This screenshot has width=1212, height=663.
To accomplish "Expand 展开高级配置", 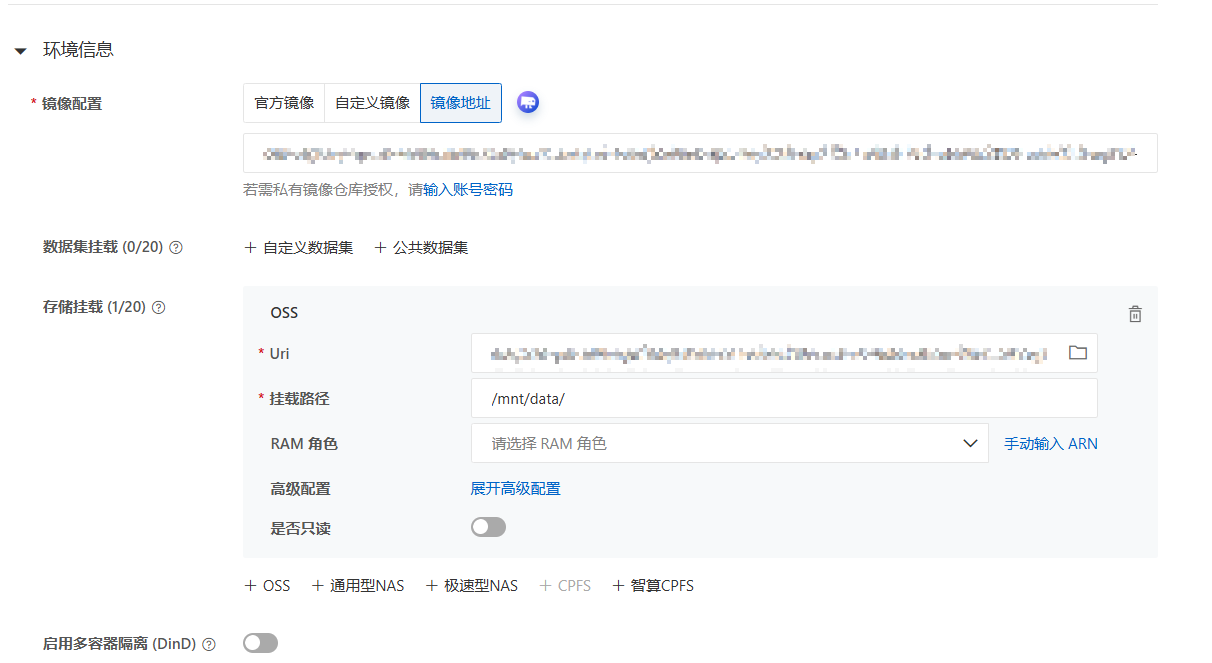I will pos(516,489).
